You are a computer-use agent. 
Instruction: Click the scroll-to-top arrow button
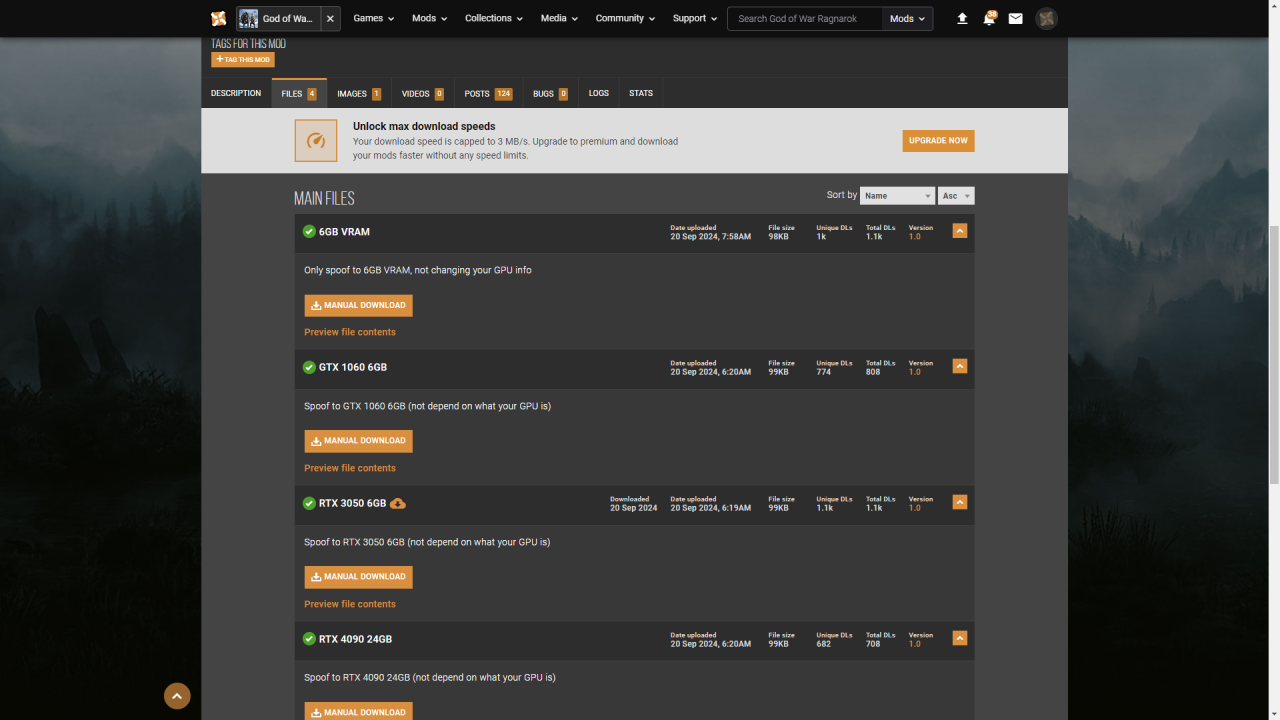coord(177,696)
